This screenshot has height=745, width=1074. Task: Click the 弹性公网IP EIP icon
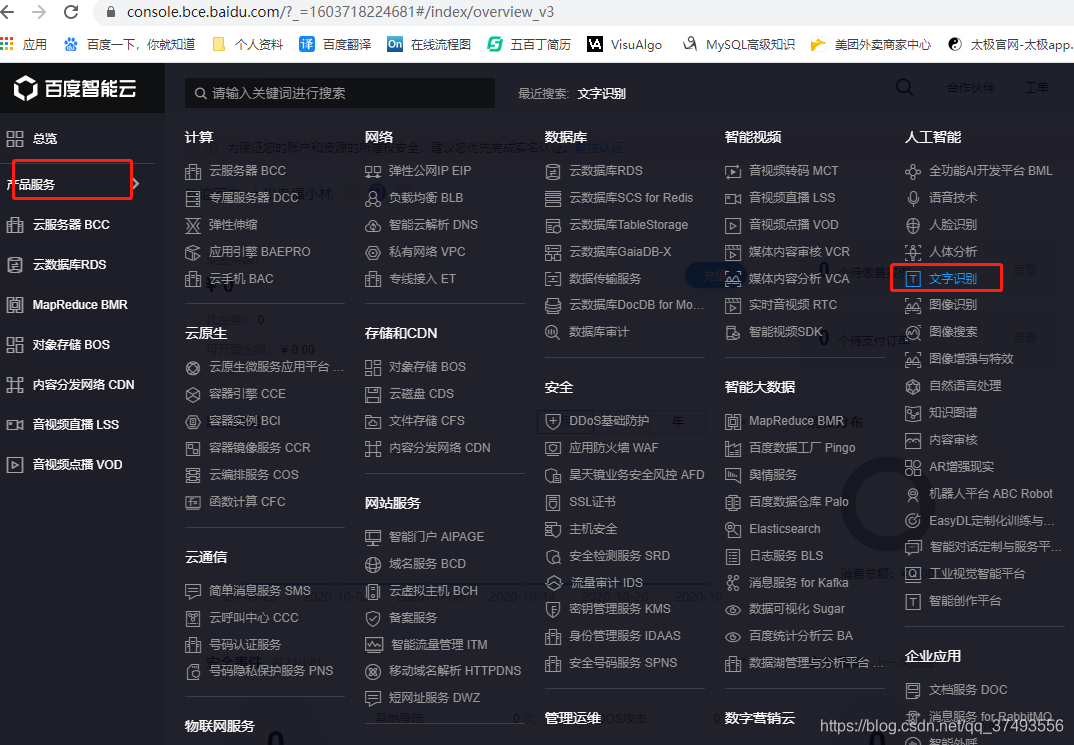pos(373,171)
